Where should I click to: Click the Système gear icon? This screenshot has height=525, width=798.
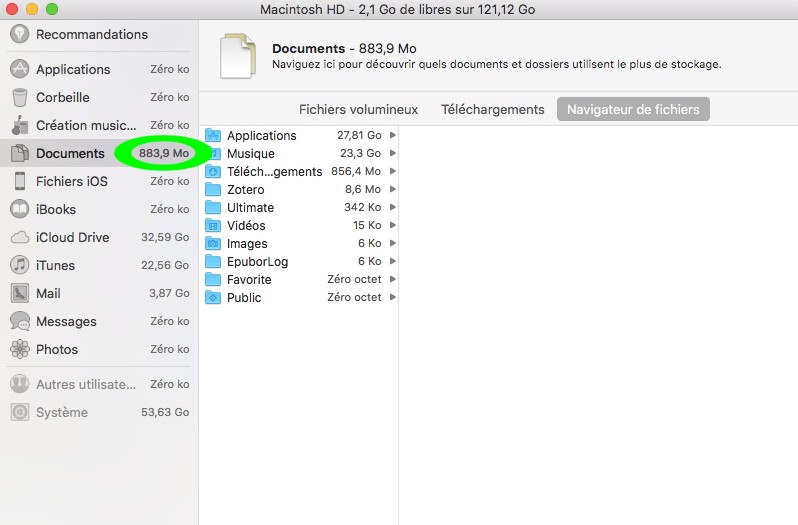19,412
